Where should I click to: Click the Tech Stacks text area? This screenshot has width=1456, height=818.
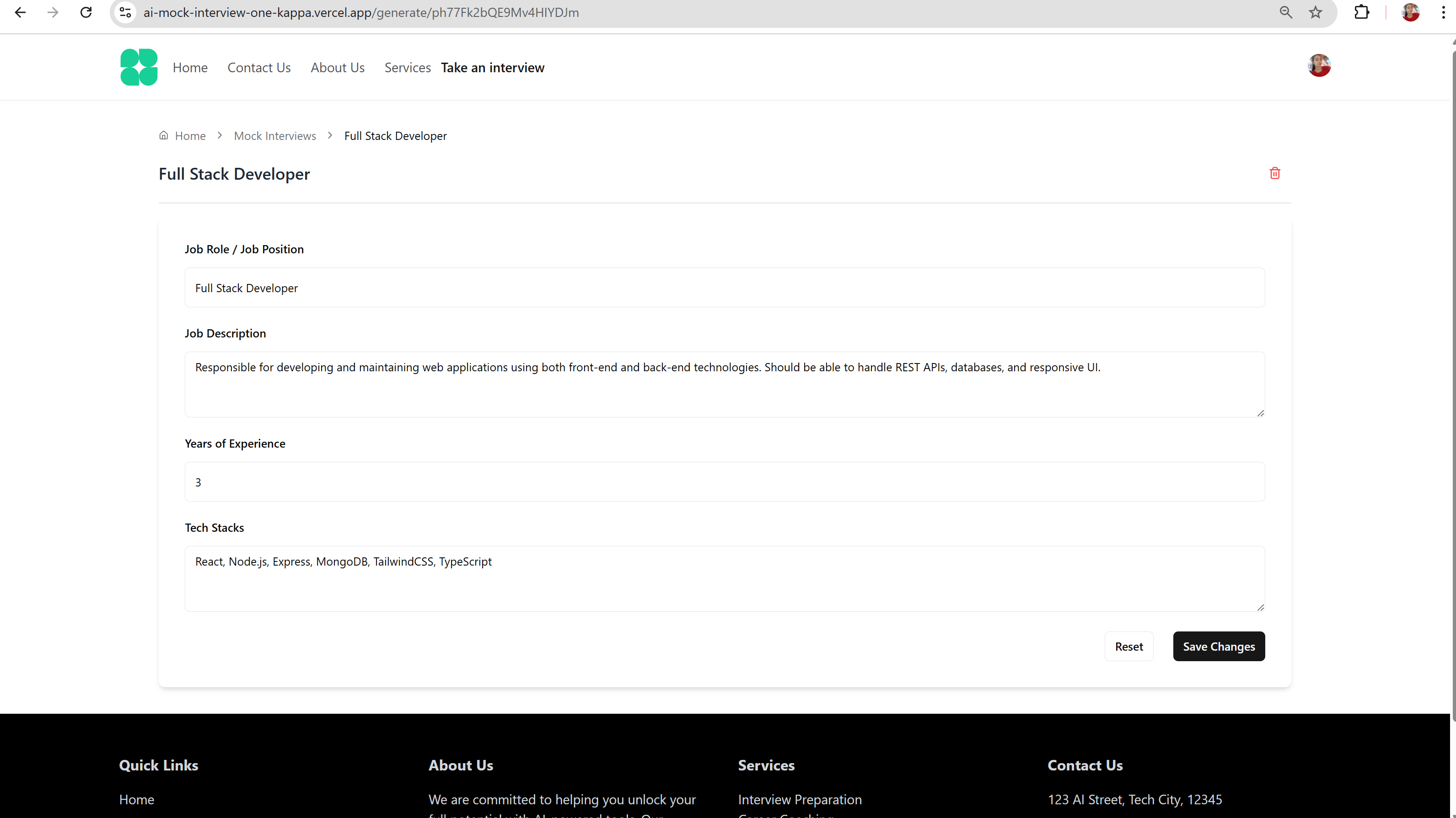[x=724, y=578]
